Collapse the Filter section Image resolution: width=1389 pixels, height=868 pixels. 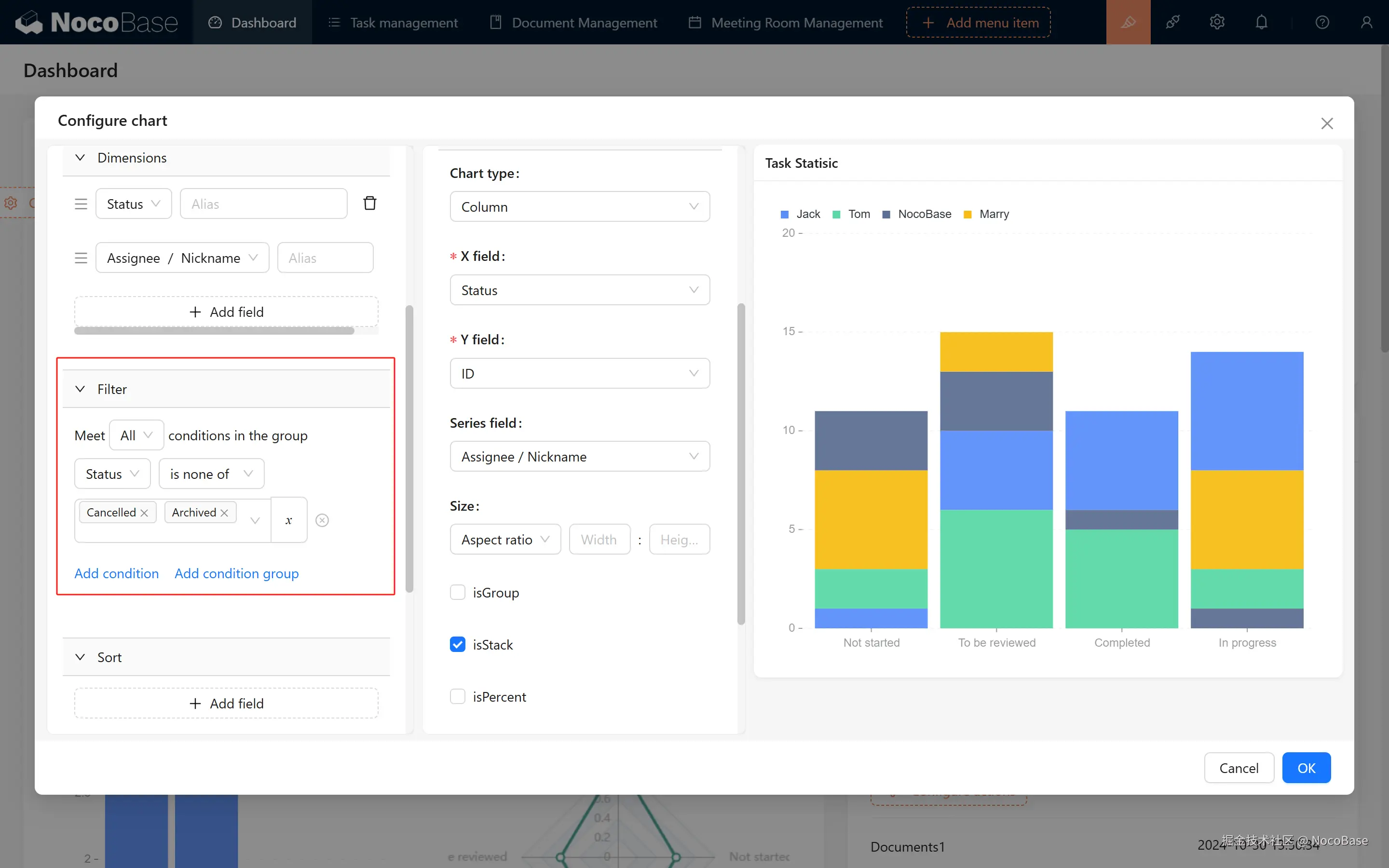click(x=81, y=389)
